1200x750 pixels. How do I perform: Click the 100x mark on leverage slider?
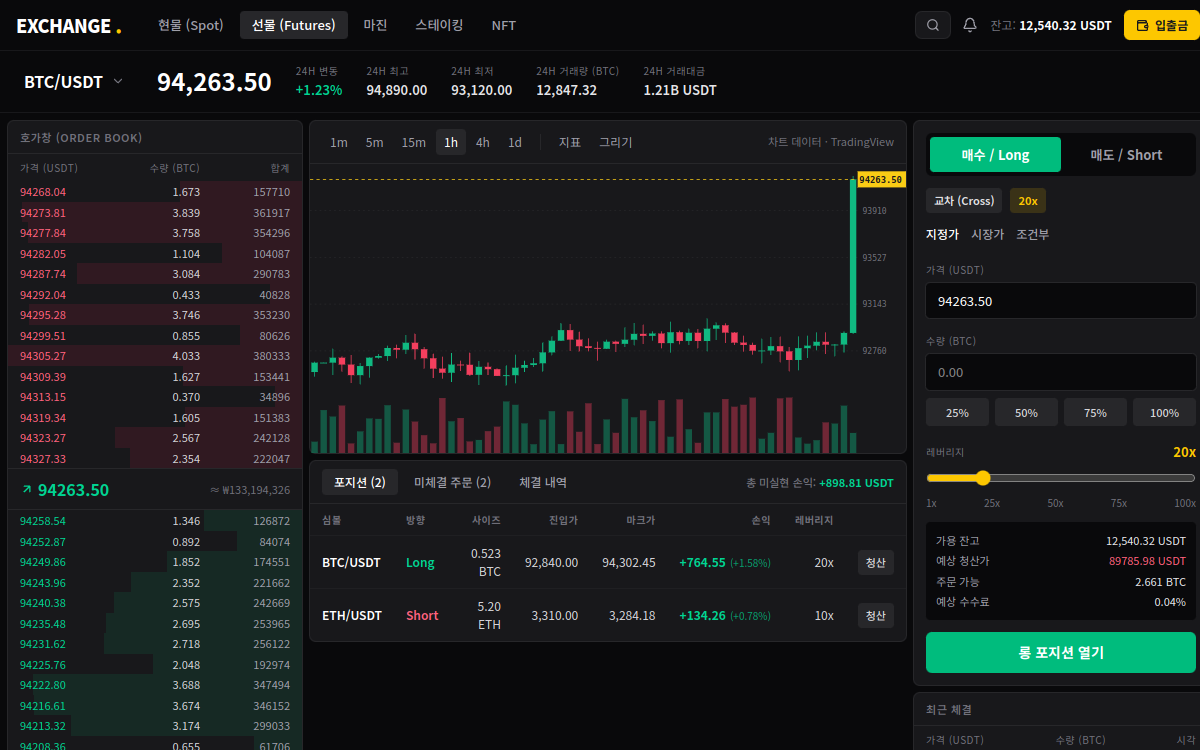1185,503
